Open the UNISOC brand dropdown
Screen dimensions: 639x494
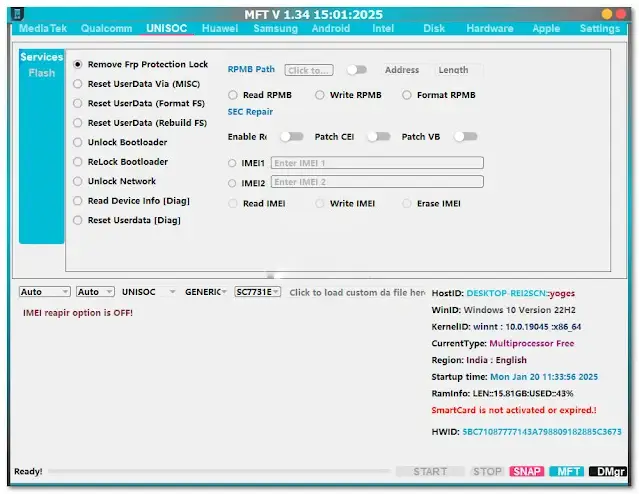(x=148, y=292)
